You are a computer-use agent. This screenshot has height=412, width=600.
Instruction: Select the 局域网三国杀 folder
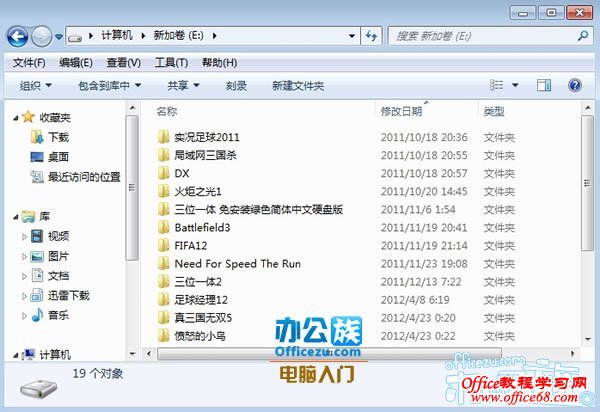[197, 155]
